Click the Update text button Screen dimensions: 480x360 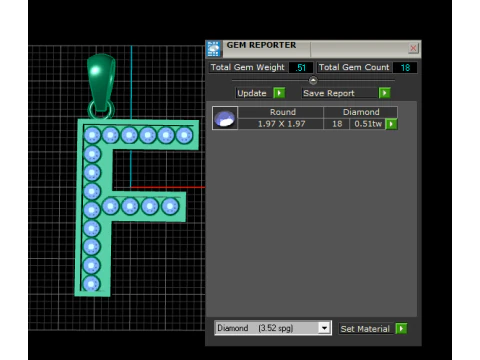[x=252, y=93]
